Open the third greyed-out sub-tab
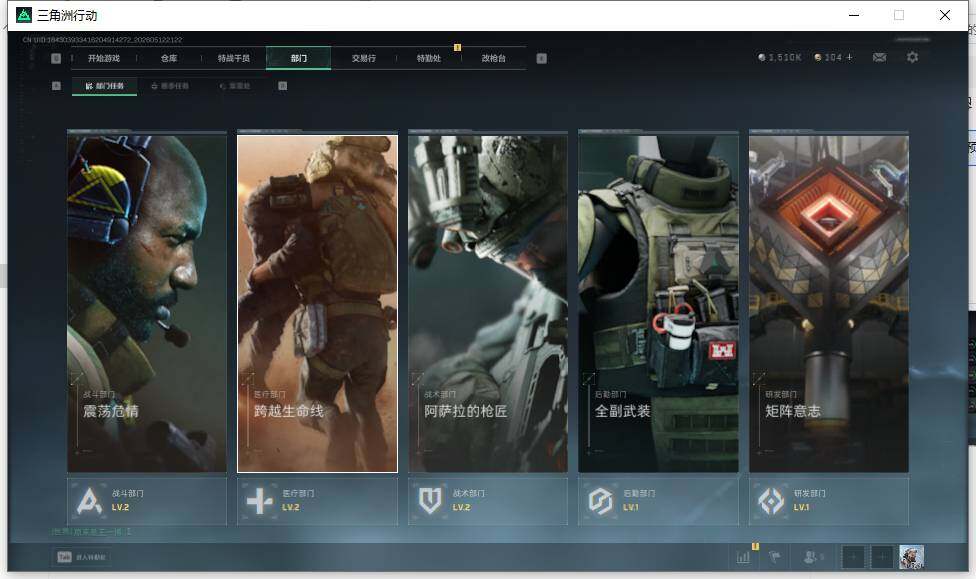The width and height of the screenshot is (976, 579). (x=235, y=86)
